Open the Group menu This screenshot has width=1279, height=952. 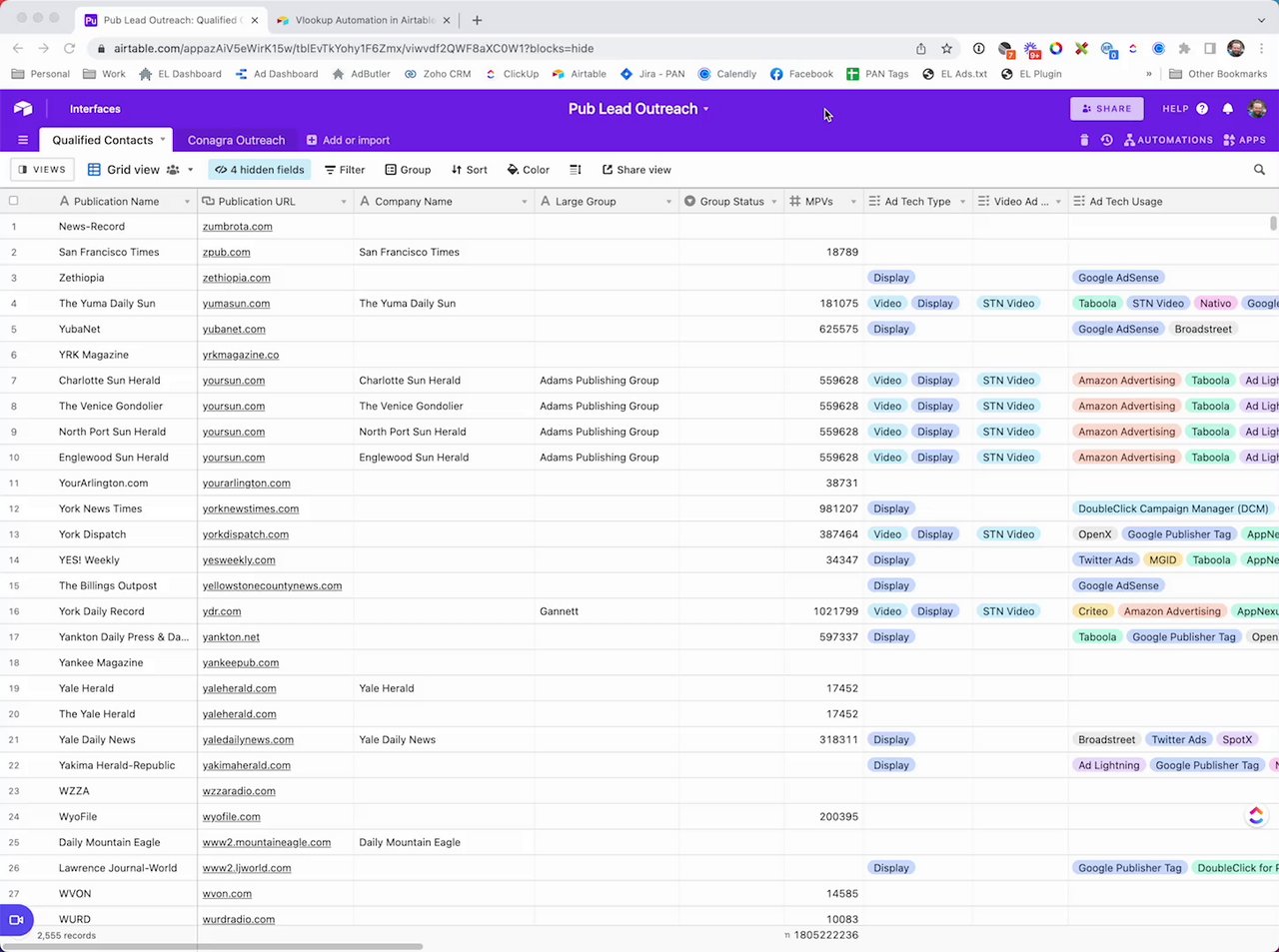[x=408, y=170]
